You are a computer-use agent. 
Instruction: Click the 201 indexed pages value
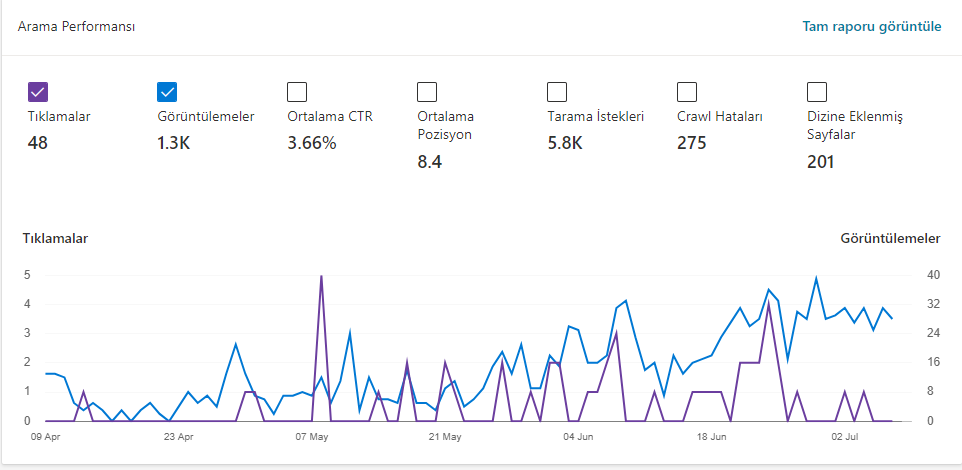tap(821, 162)
